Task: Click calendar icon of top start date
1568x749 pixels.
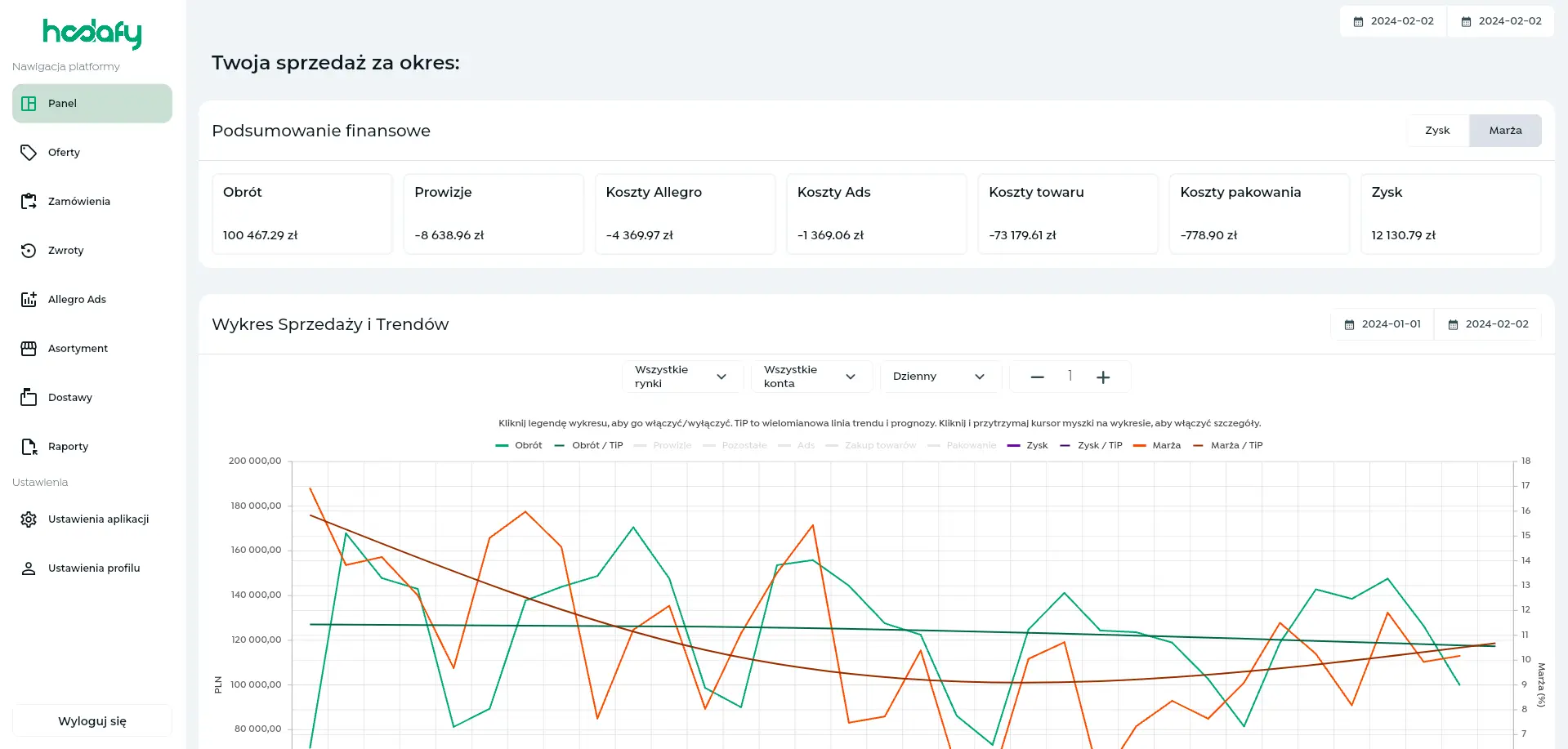Action: [1358, 21]
